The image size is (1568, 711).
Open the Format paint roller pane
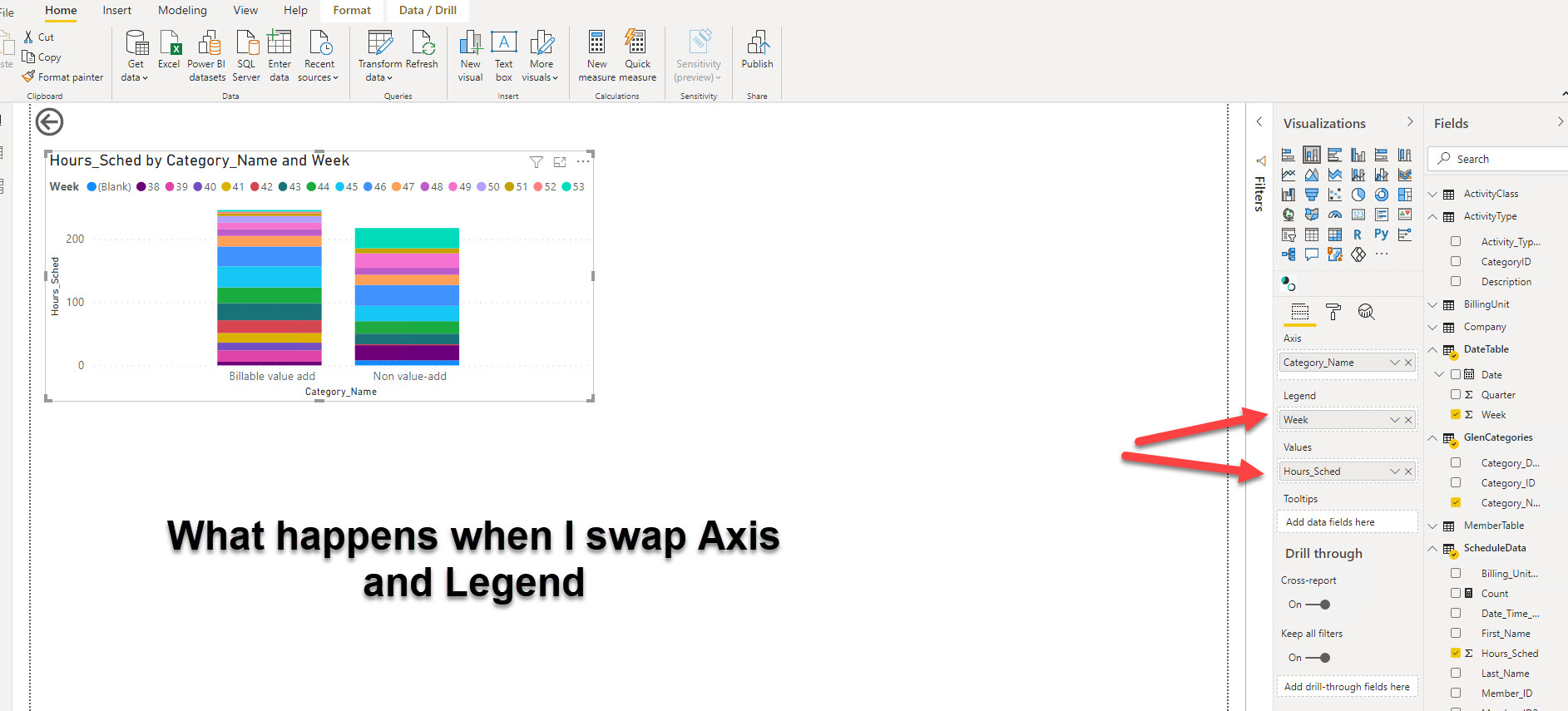(1333, 312)
